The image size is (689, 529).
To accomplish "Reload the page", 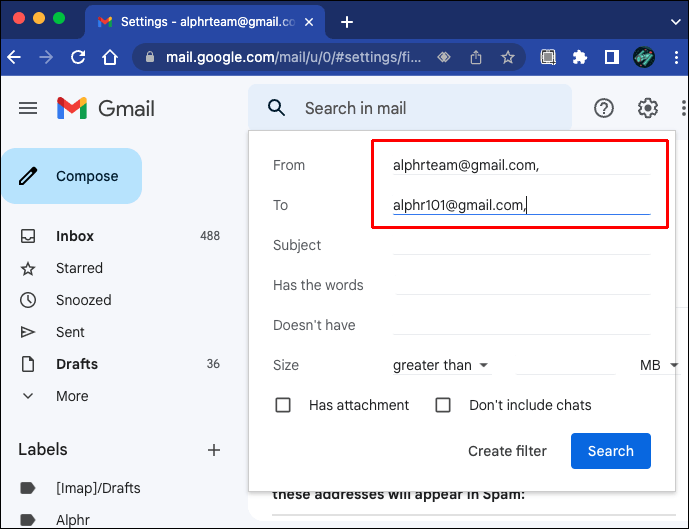I will coord(78,57).
